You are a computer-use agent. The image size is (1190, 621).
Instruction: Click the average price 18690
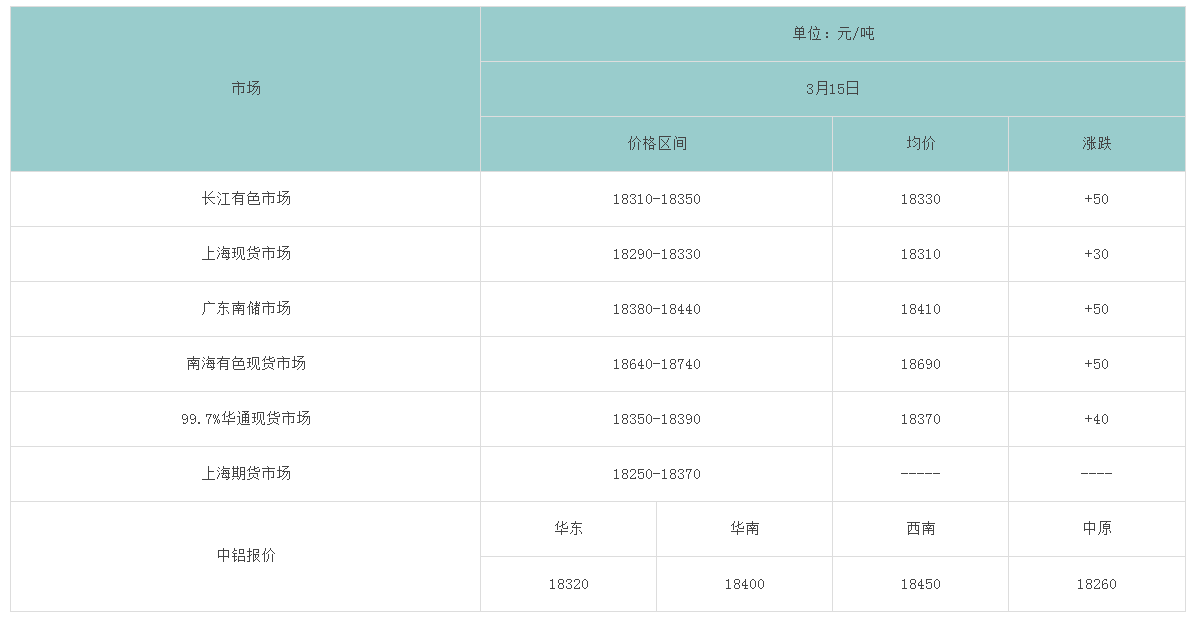920,364
